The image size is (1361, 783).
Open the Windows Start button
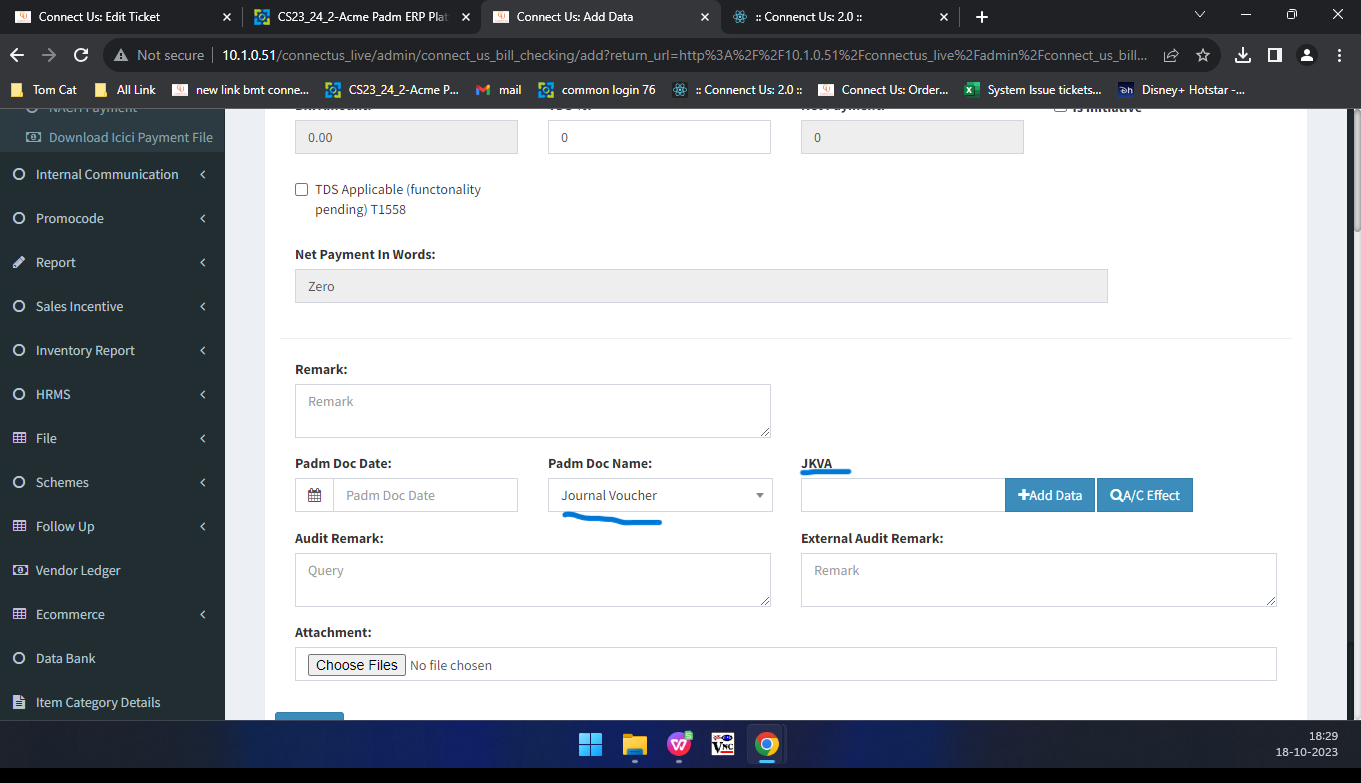click(590, 744)
